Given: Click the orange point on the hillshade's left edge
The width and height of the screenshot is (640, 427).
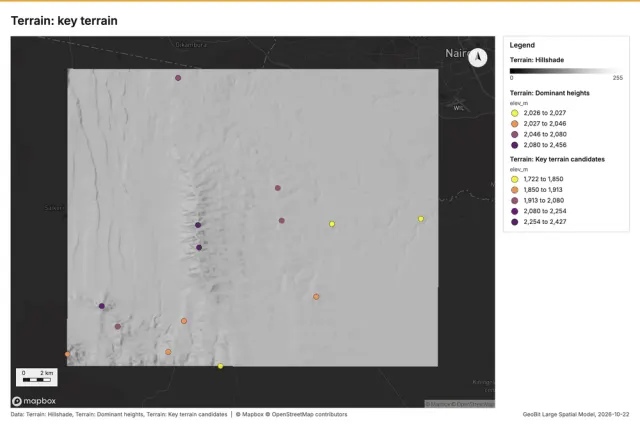Looking at the screenshot, I should [67, 354].
